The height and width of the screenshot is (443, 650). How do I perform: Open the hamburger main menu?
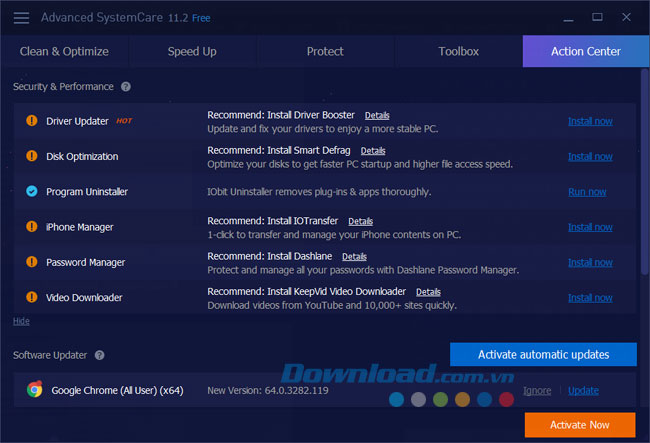click(21, 17)
